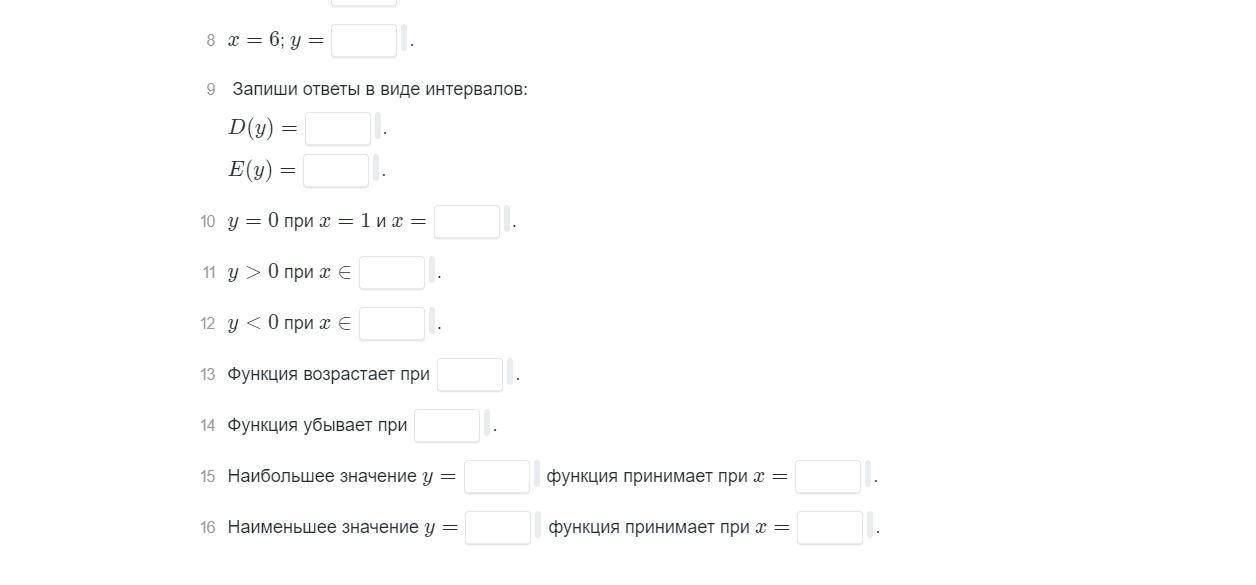Click the gray marker beside the x = 6 answer
This screenshot has height=585, width=1256.
[x=404, y=38]
